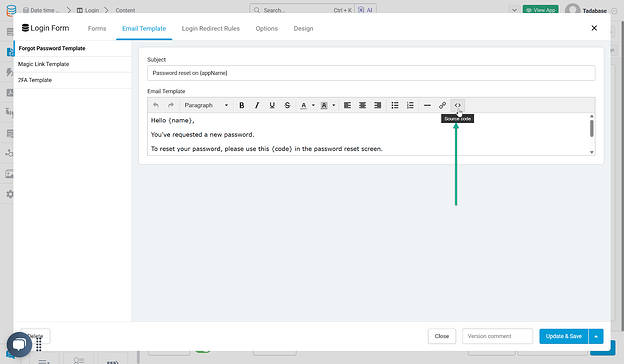
Task: Expand text color dropdown arrow
Action: pyautogui.click(x=313, y=105)
